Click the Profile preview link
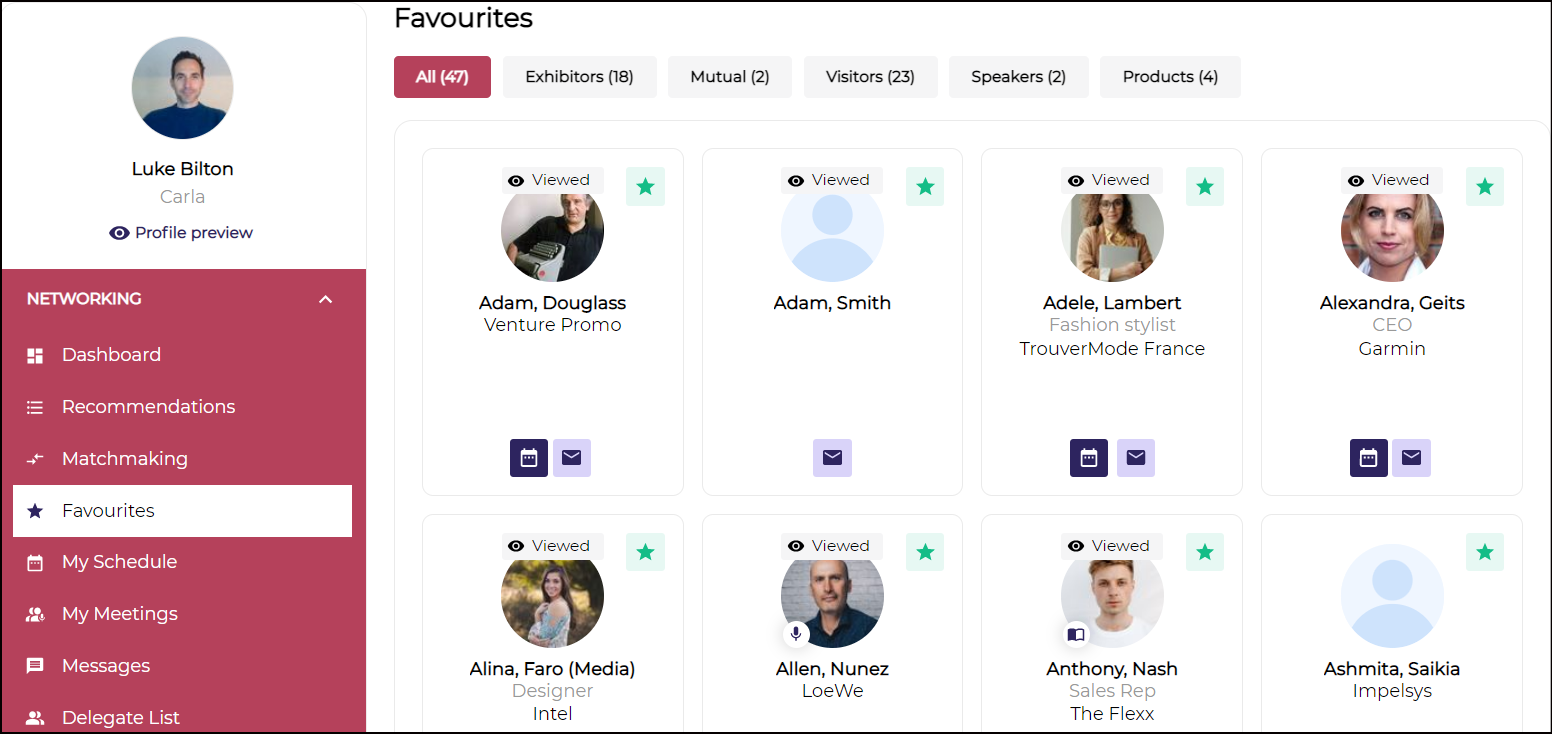This screenshot has width=1552, height=734. point(182,233)
